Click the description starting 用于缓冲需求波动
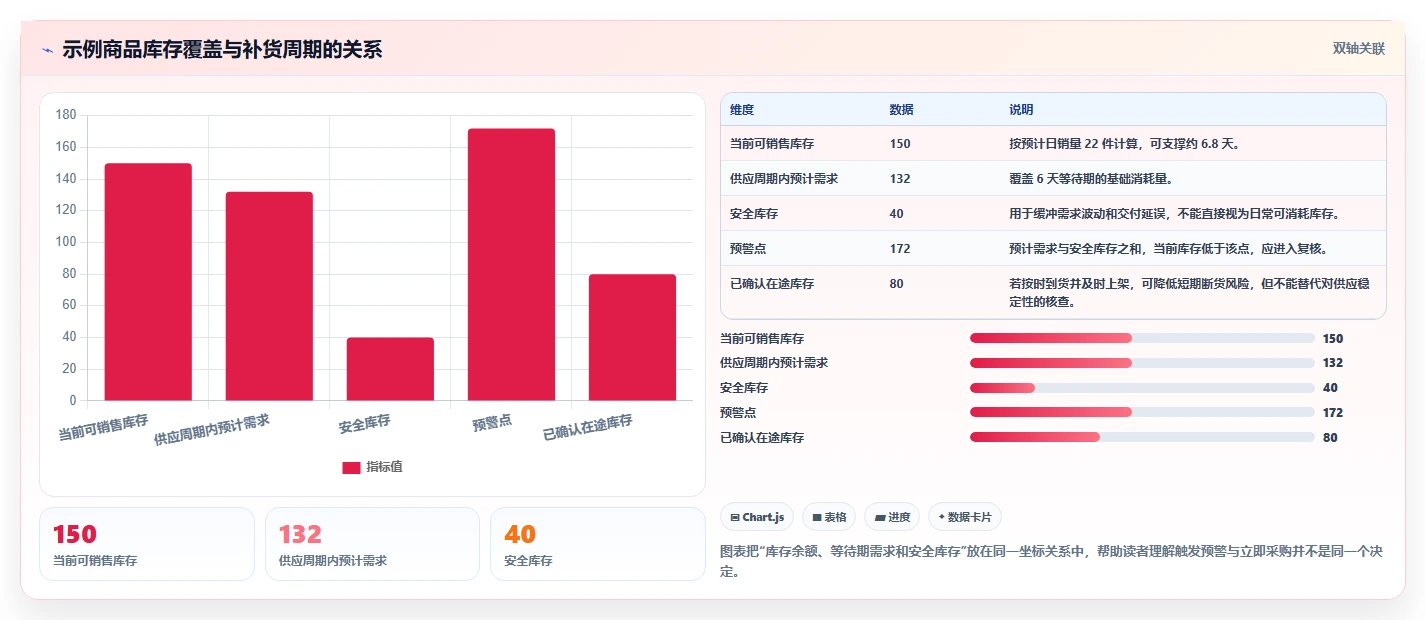 coord(1174,214)
